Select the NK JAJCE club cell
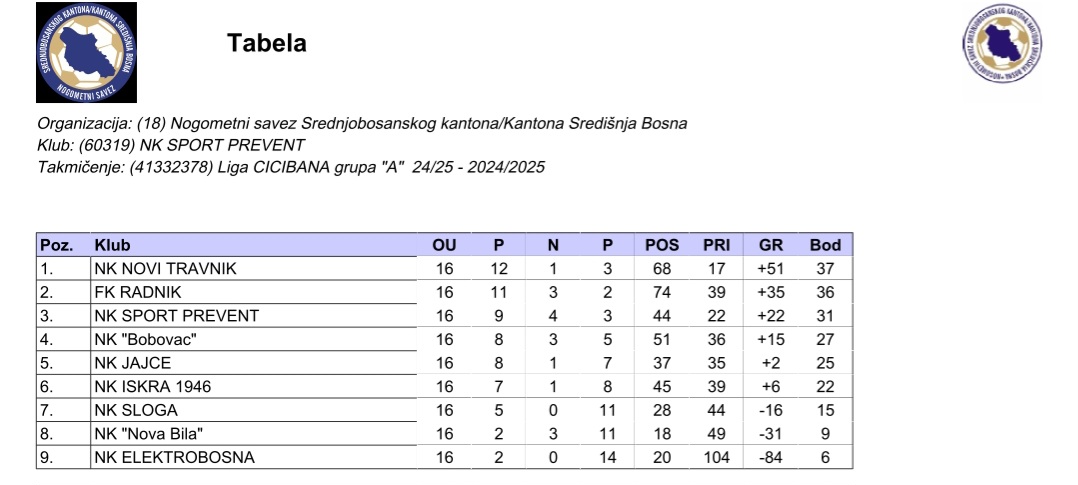Viewport: 1078px width, 485px height. [254, 363]
